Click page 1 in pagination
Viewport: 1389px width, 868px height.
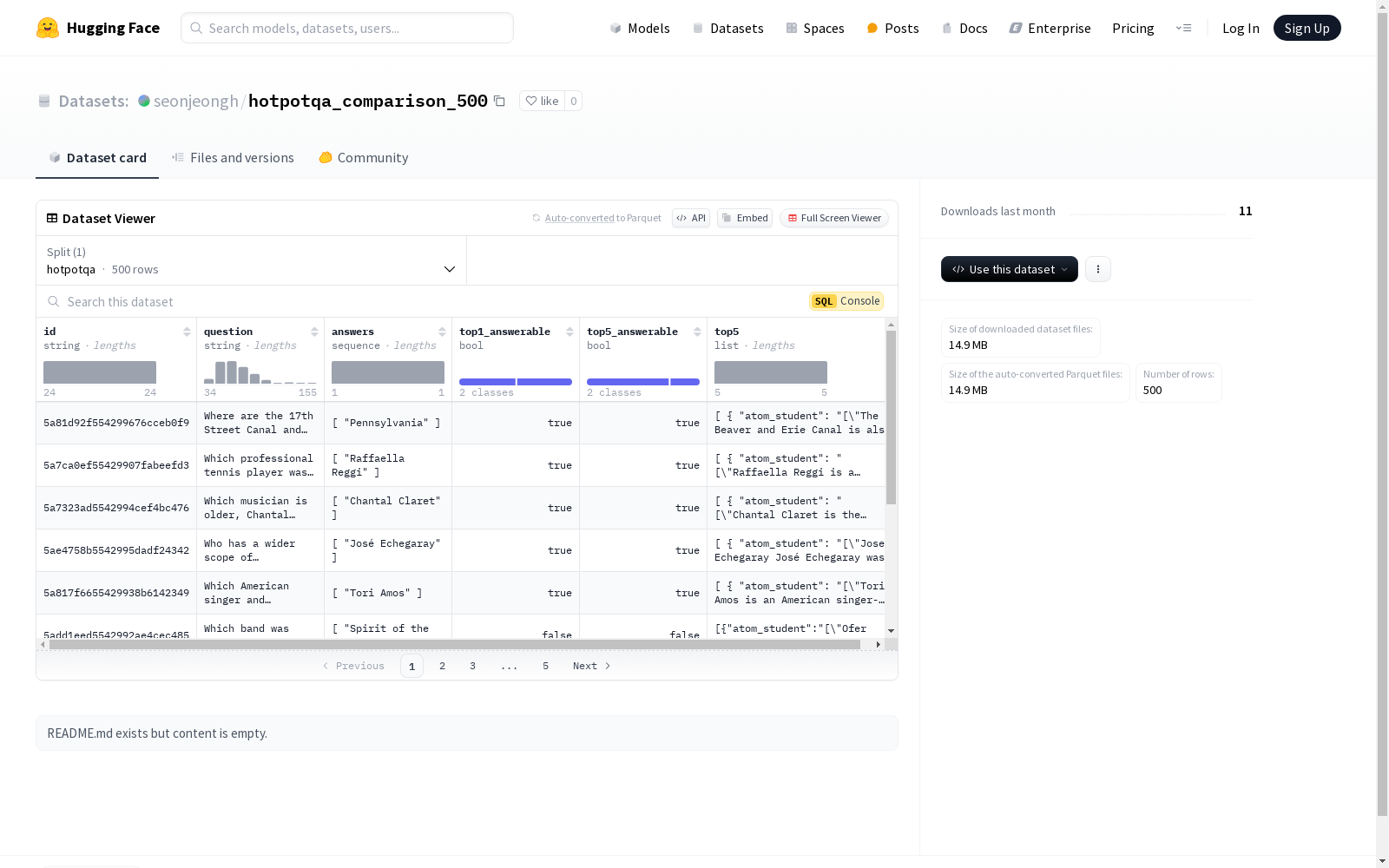(x=412, y=666)
